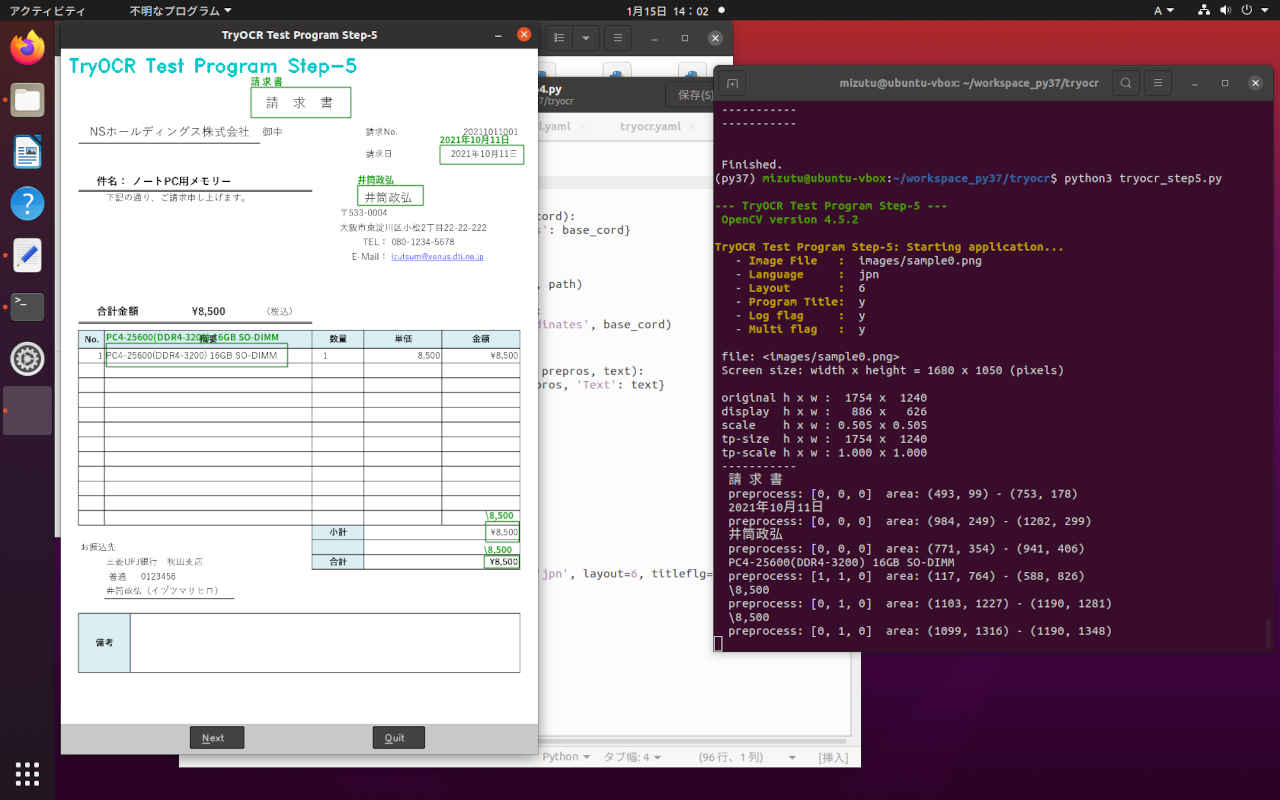Viewport: 1280px width, 800px height.
Task: Switch to the tryocr.yaml editor tab
Action: 649,127
